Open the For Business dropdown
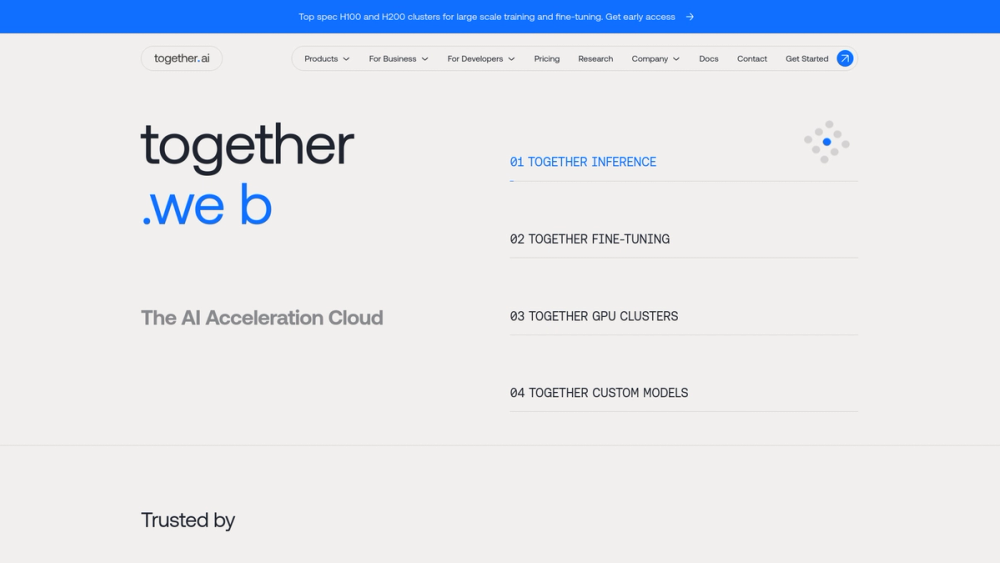The width and height of the screenshot is (1000, 563). pyautogui.click(x=398, y=59)
